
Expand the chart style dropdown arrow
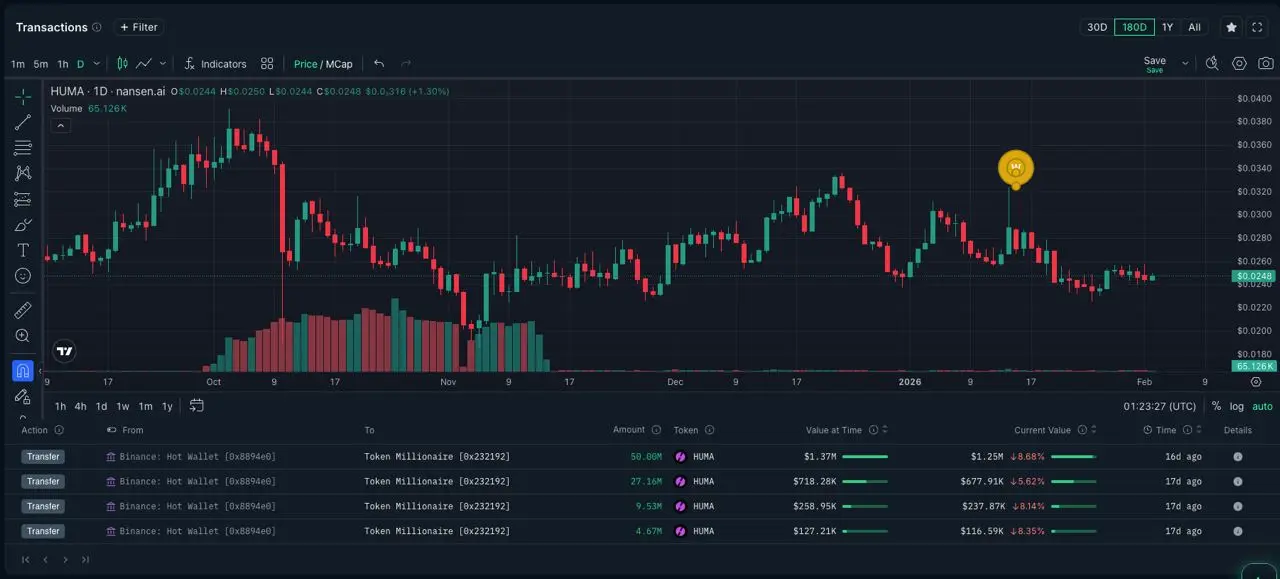tap(163, 63)
